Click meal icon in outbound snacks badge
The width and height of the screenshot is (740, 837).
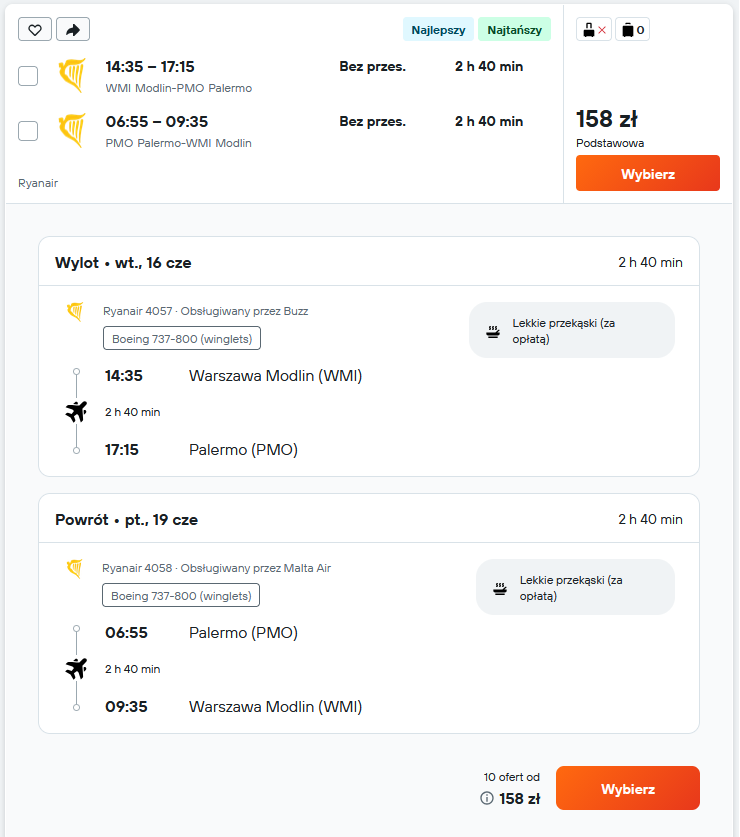pos(493,331)
